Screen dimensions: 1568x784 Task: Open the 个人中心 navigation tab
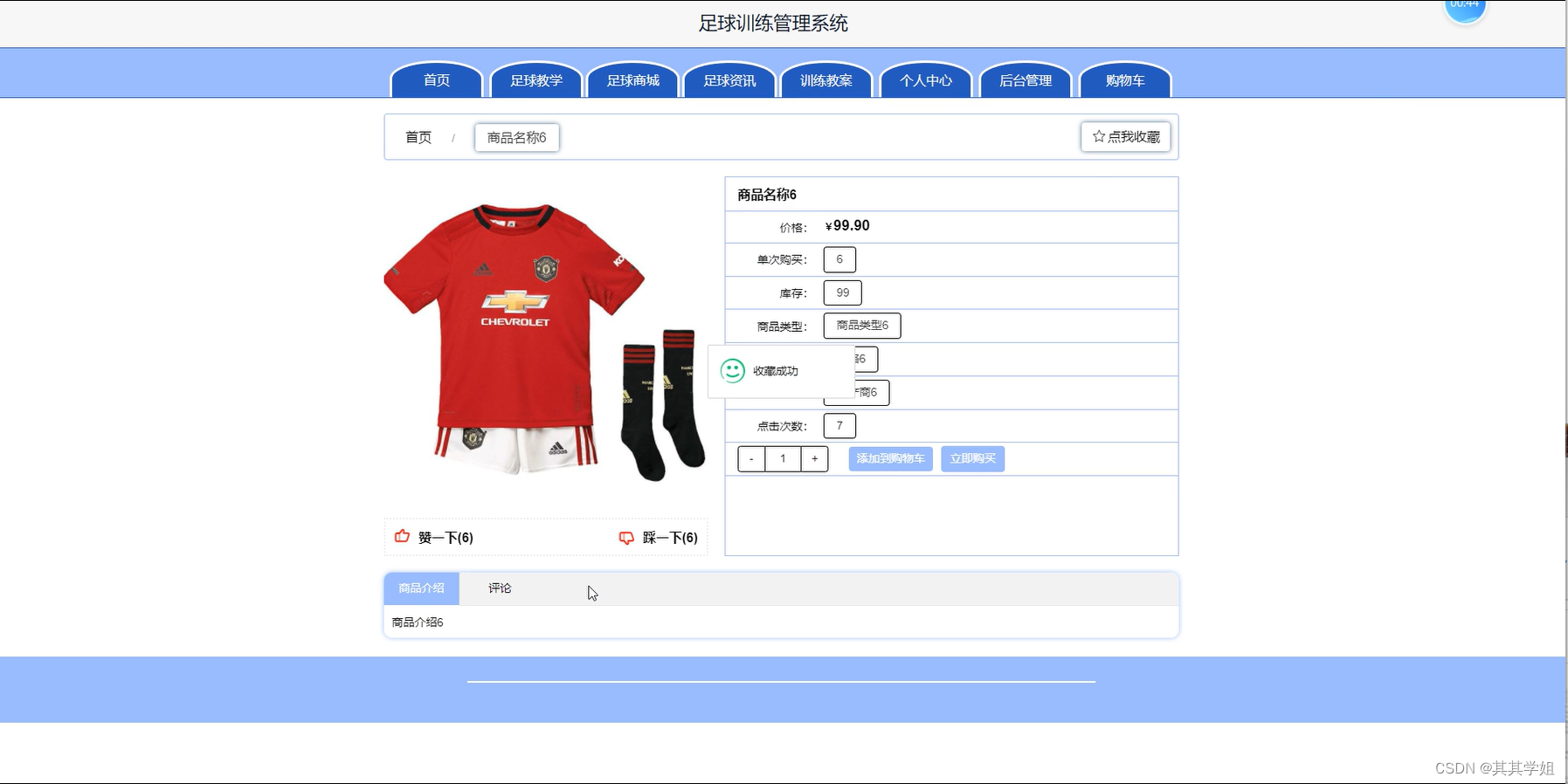click(x=926, y=80)
